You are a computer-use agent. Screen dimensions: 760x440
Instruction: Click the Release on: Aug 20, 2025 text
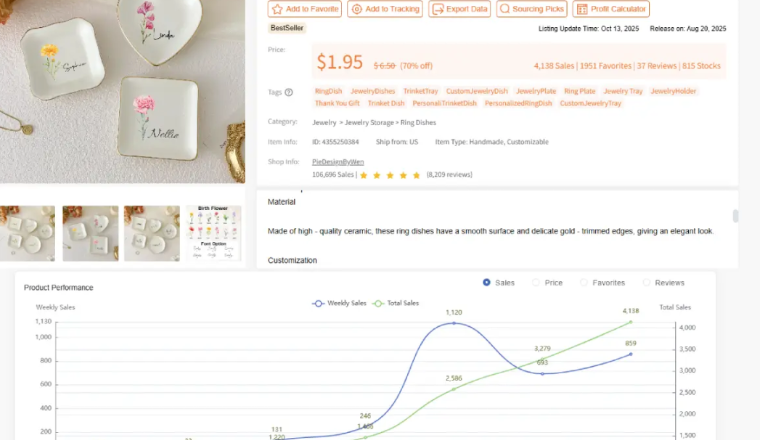click(688, 29)
